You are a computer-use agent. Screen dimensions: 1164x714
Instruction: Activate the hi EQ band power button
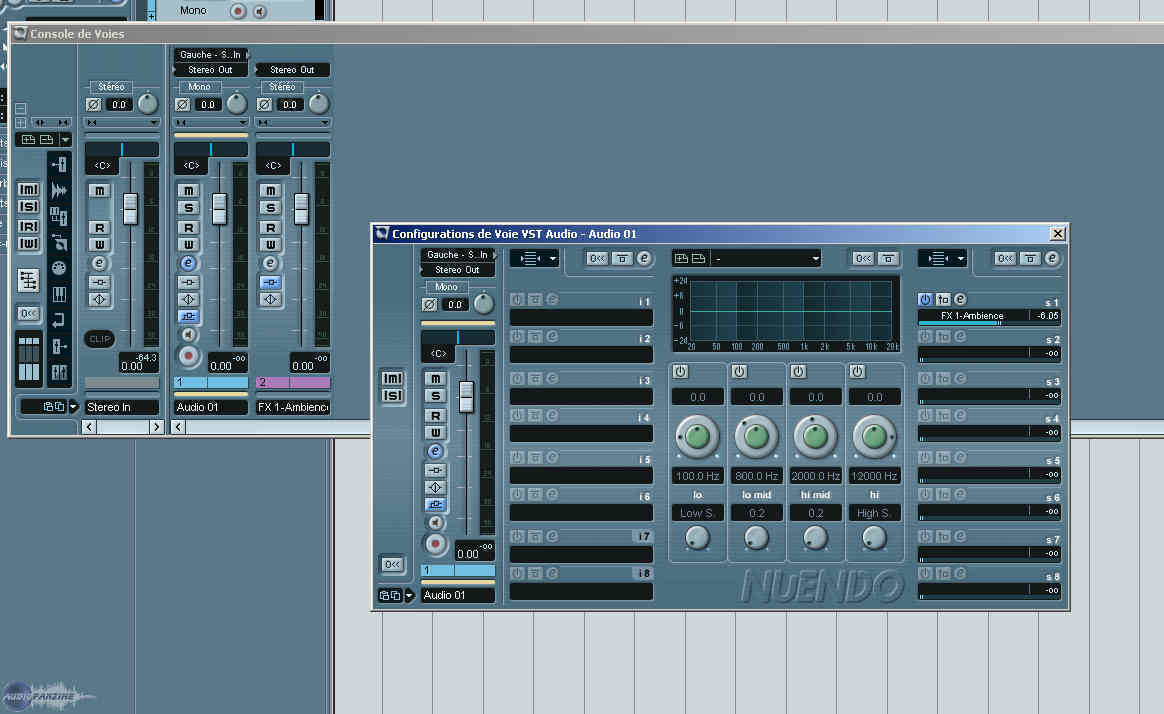[857, 371]
